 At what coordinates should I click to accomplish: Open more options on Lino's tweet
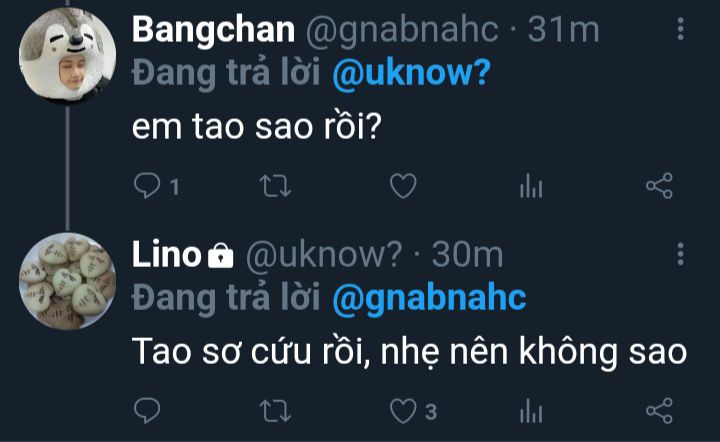pyautogui.click(x=681, y=254)
